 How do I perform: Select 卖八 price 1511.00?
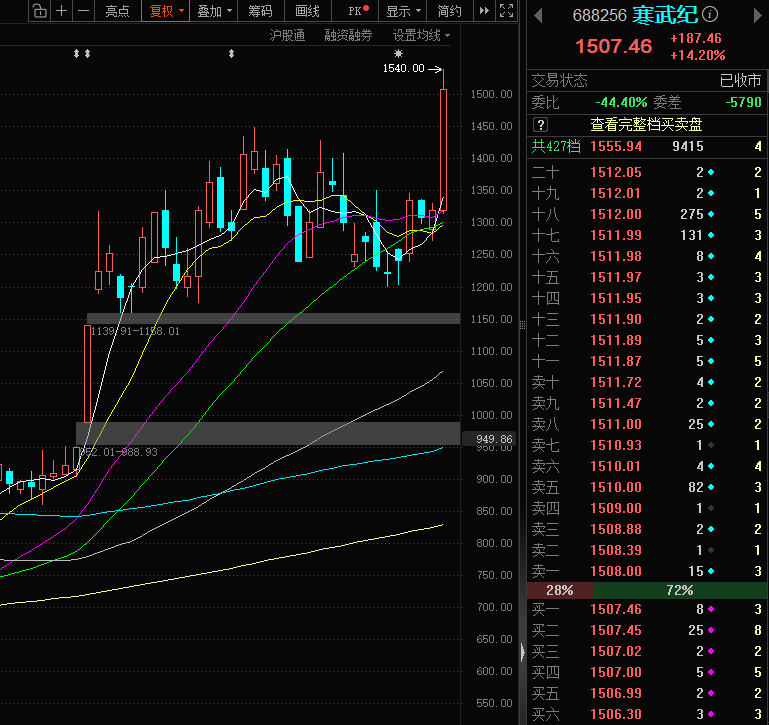point(615,424)
